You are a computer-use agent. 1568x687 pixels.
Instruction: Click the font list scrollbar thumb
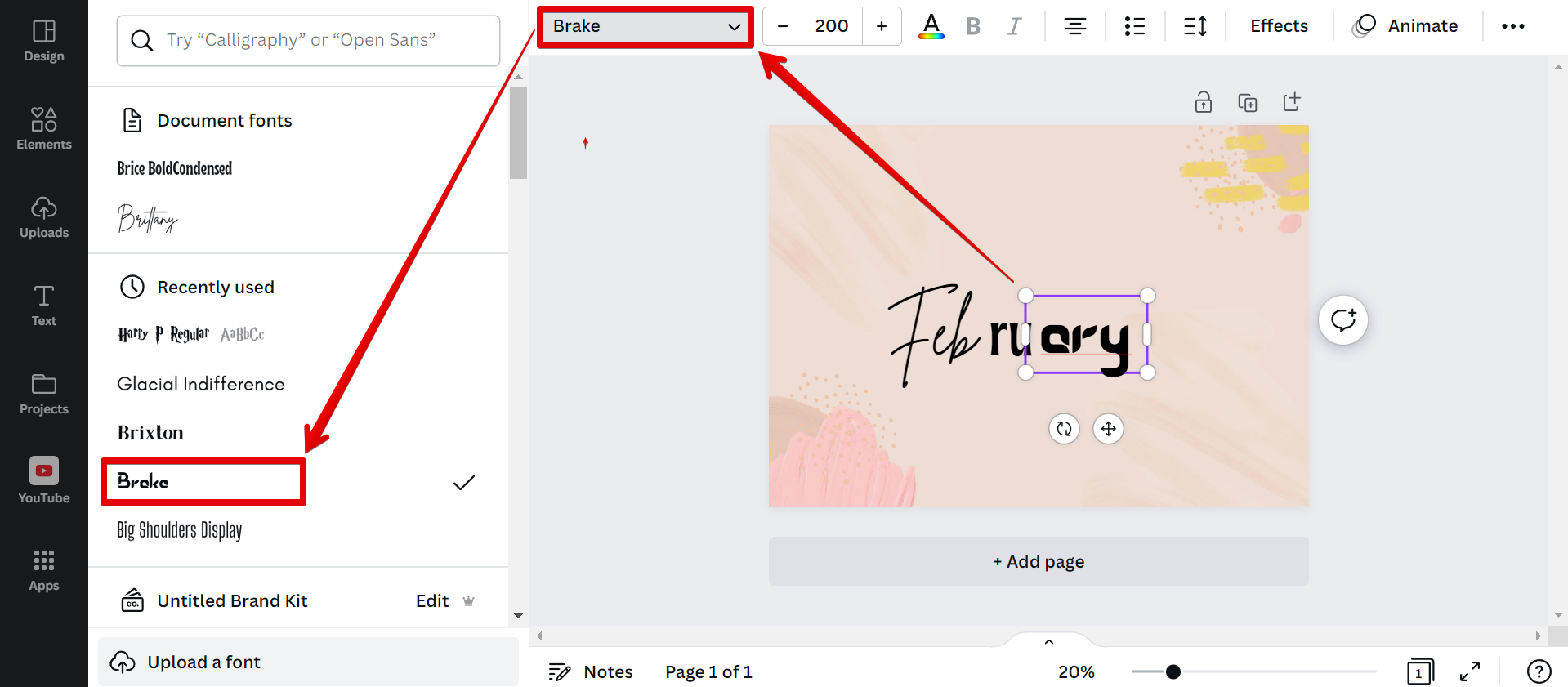[518, 133]
